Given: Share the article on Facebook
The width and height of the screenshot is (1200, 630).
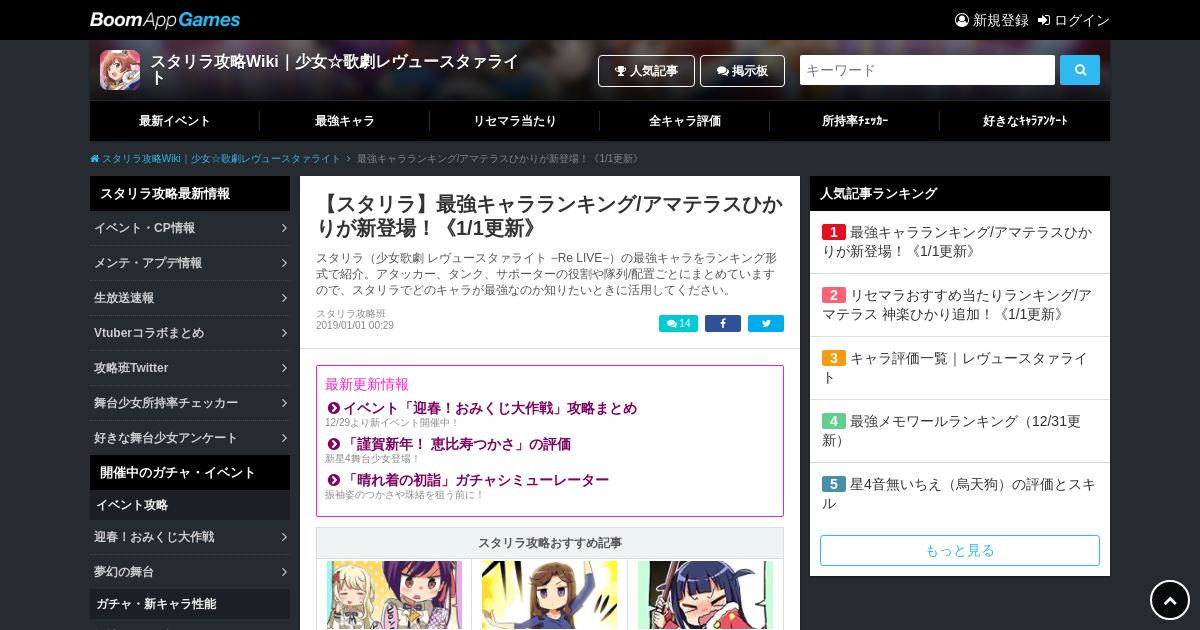Looking at the screenshot, I should tap(723, 324).
